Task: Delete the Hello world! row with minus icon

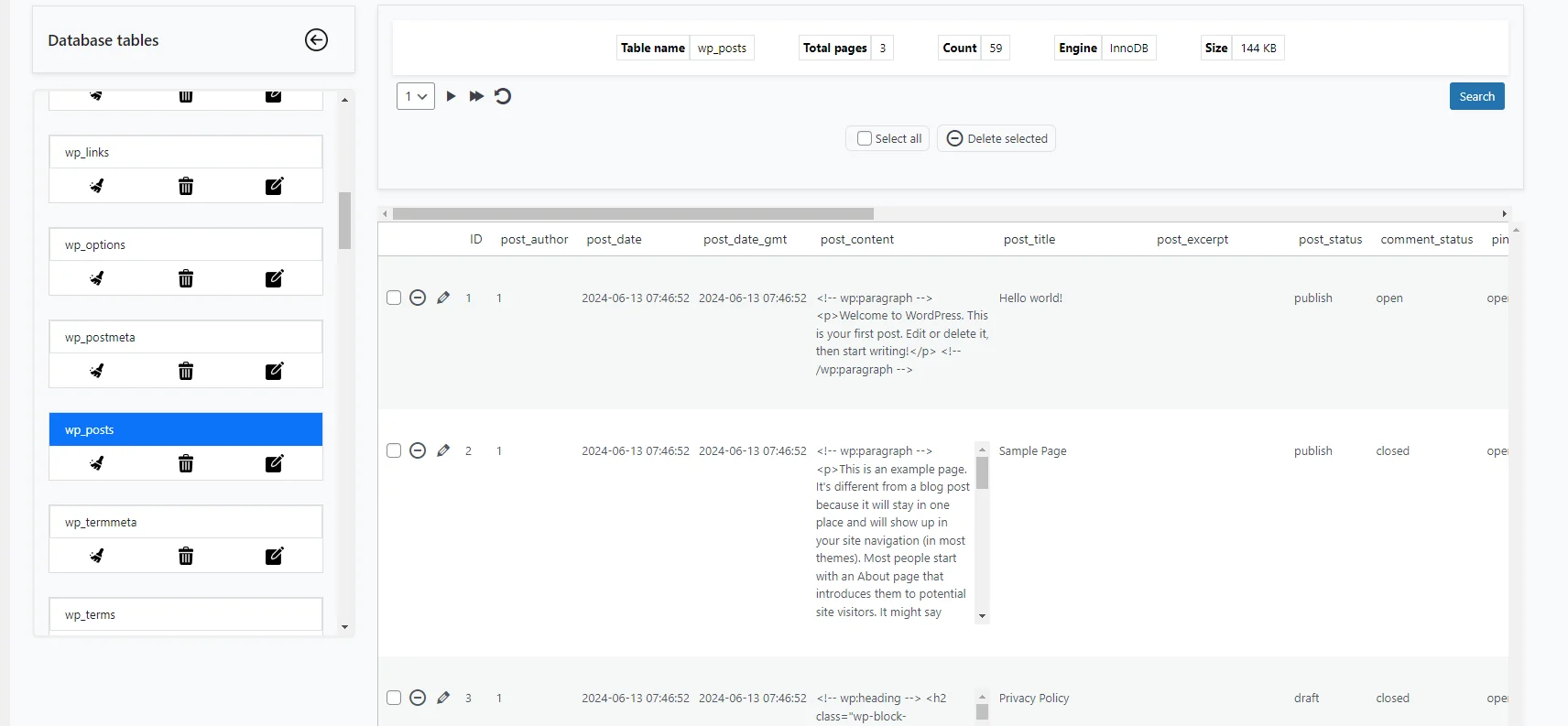Action: [418, 298]
